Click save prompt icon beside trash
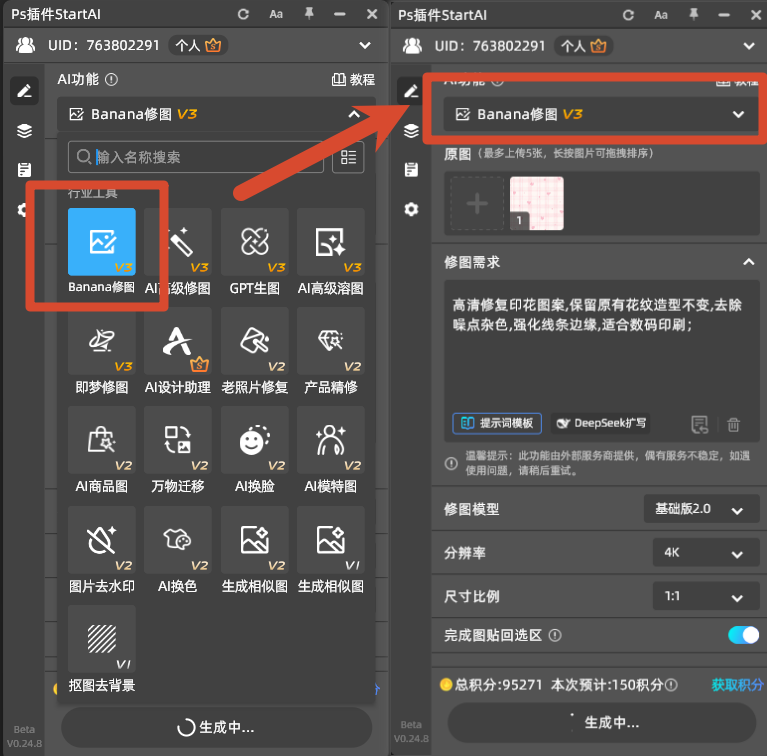This screenshot has height=756, width=767. tap(699, 424)
